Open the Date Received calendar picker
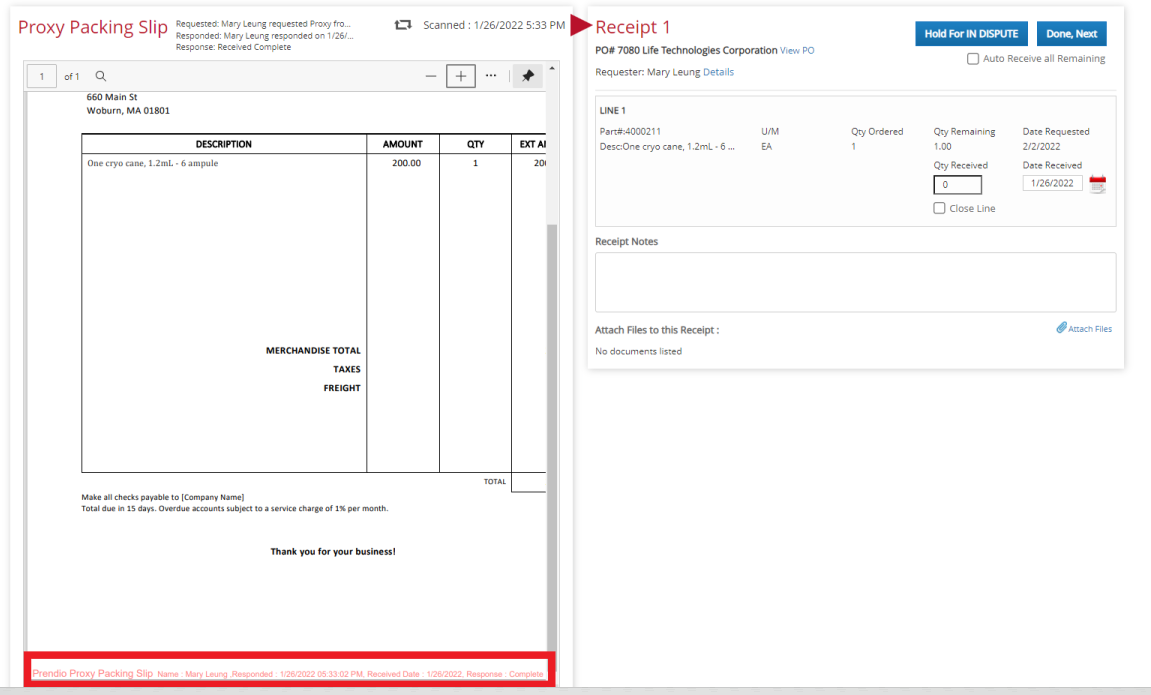Image resolution: width=1151 pixels, height=695 pixels. click(x=1097, y=183)
